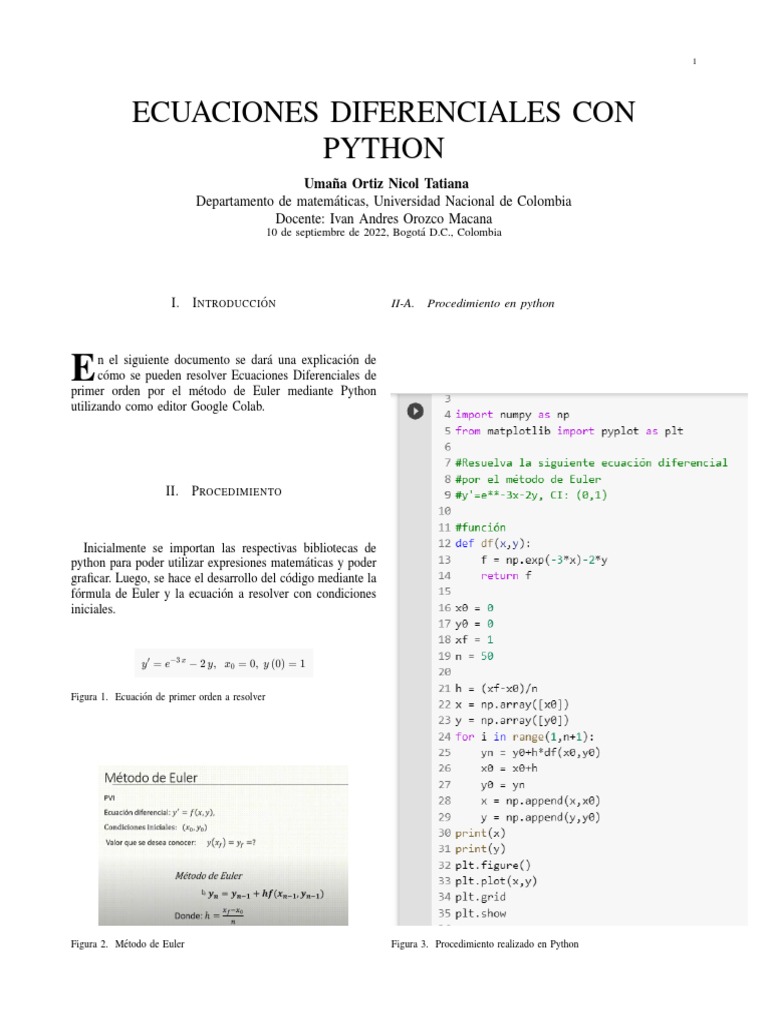768x1024 pixels.
Task: Click code line 'f = np.exp(-3*x)-2*y'
Action: point(544,560)
